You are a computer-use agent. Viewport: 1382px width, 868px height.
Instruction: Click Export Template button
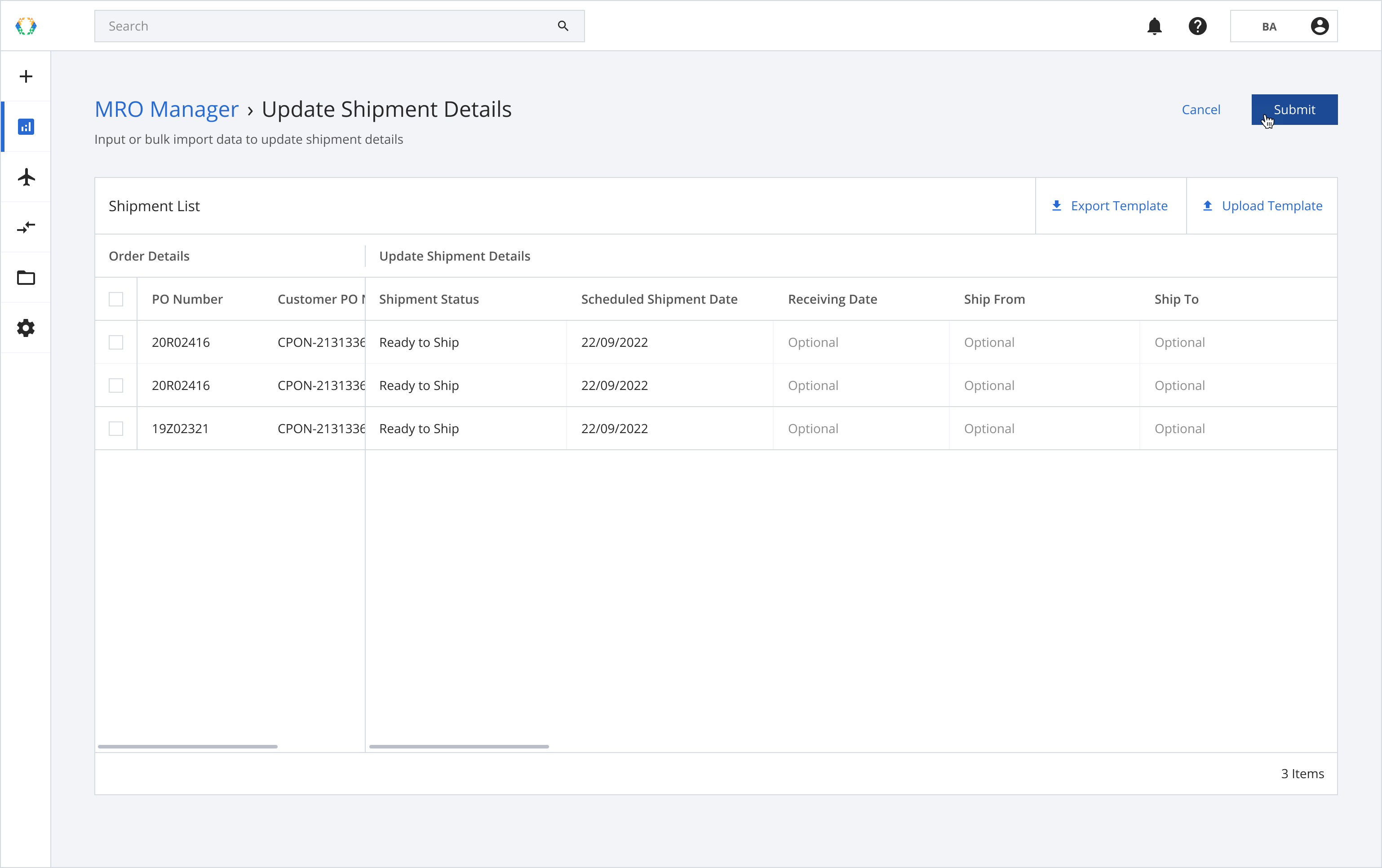tap(1111, 205)
